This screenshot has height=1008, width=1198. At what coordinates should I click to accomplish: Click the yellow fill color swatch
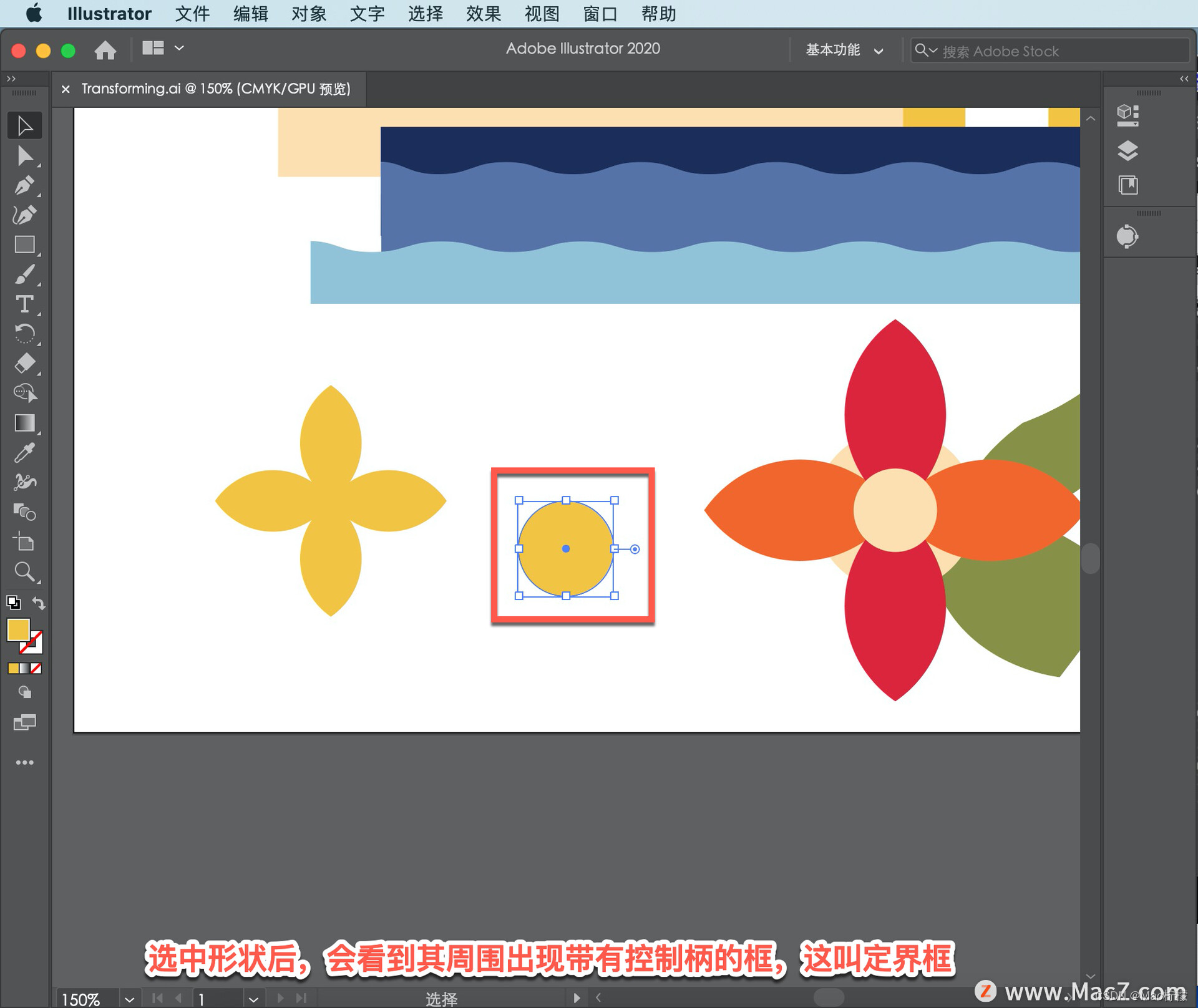[x=18, y=629]
